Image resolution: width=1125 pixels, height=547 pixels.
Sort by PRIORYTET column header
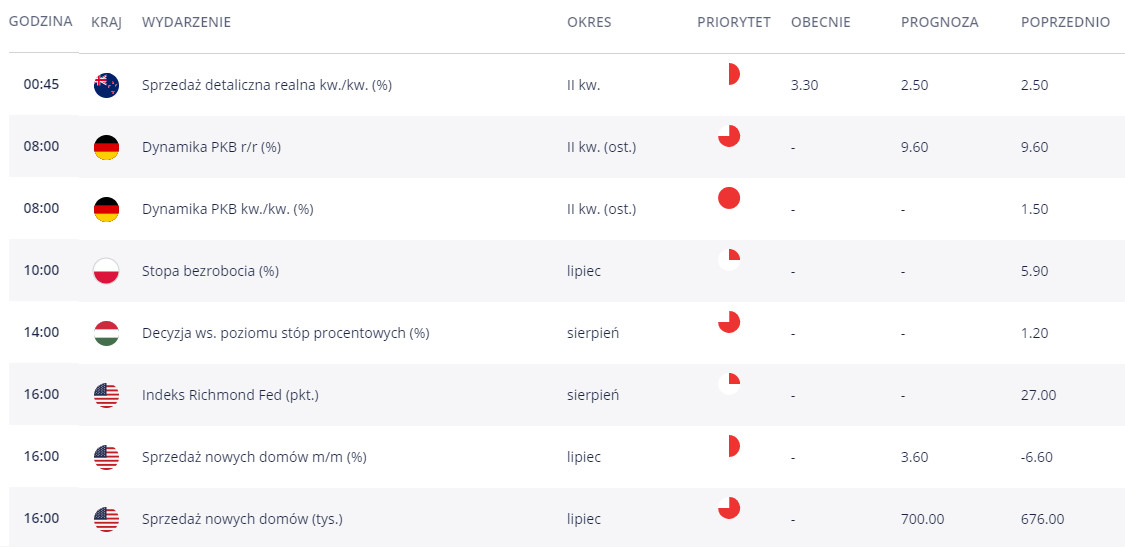tap(733, 22)
